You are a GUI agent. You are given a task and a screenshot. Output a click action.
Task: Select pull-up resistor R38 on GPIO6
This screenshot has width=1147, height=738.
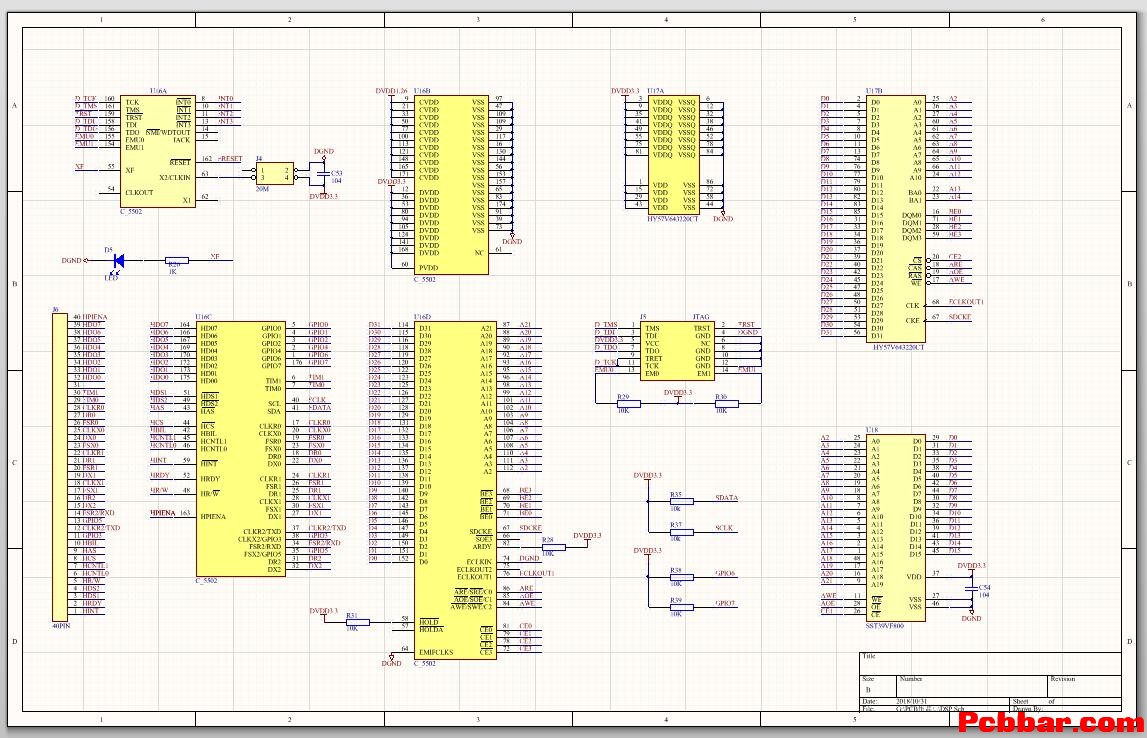pos(681,577)
